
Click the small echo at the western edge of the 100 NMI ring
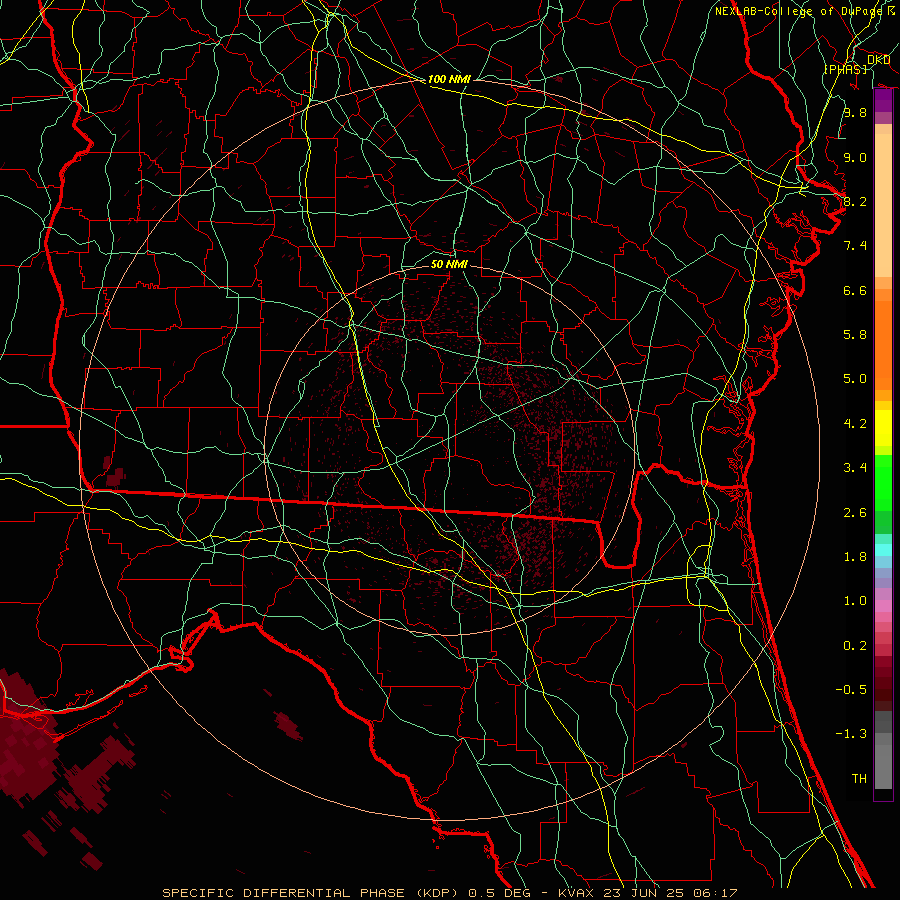point(115,476)
